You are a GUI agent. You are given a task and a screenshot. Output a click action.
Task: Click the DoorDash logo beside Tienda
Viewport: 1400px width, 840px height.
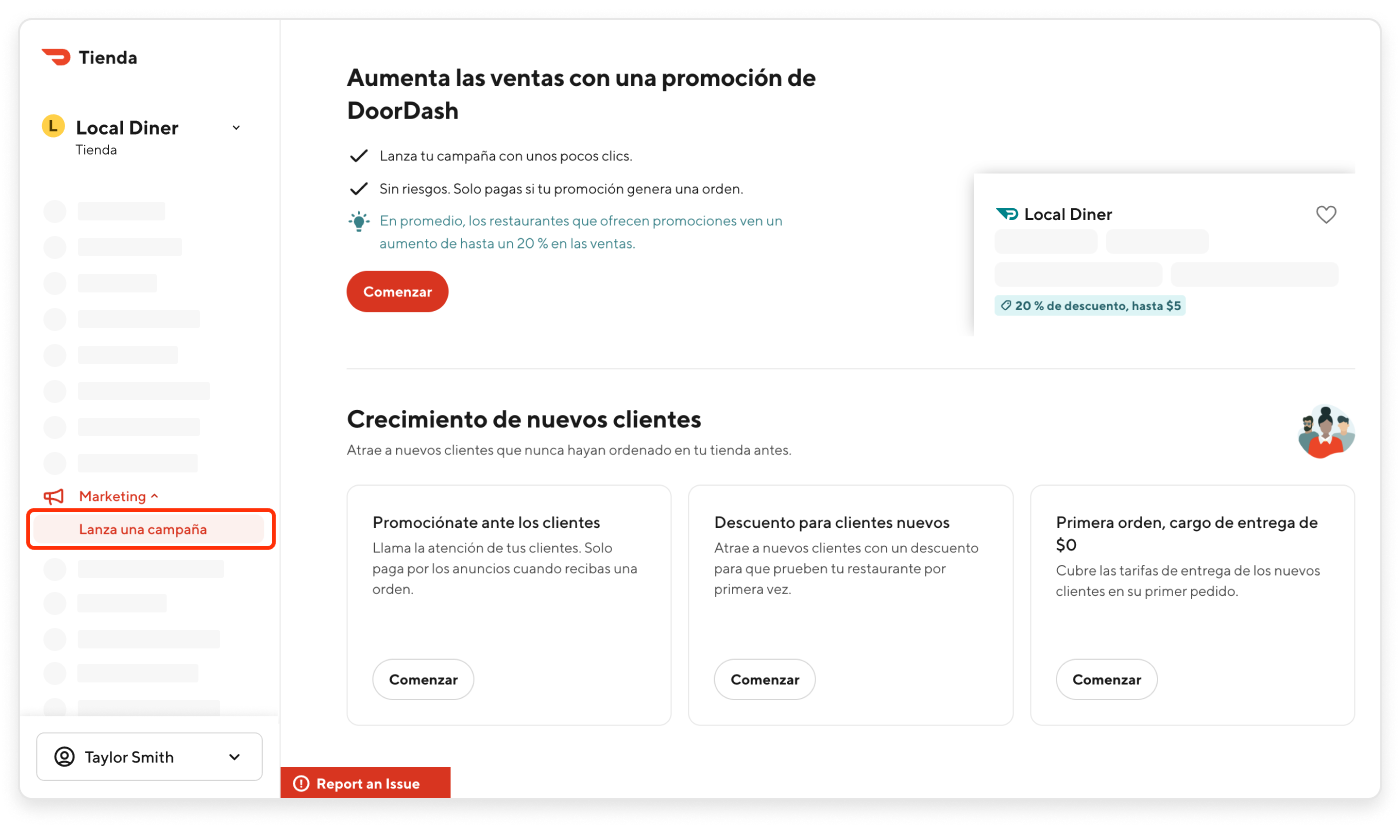(55, 57)
